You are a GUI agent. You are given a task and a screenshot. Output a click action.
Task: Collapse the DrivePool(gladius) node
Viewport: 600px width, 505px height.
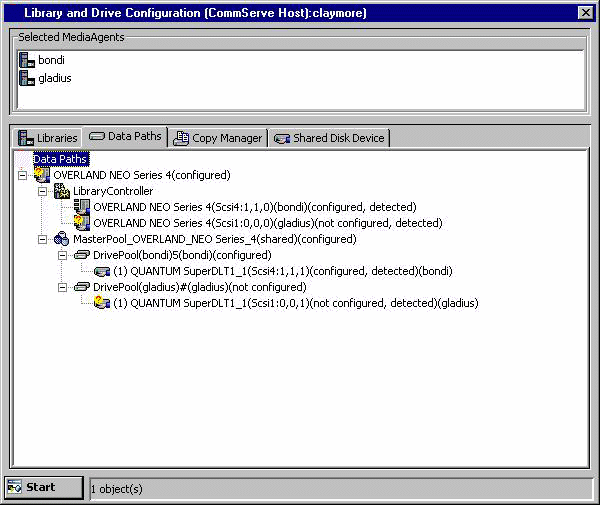click(x=63, y=287)
